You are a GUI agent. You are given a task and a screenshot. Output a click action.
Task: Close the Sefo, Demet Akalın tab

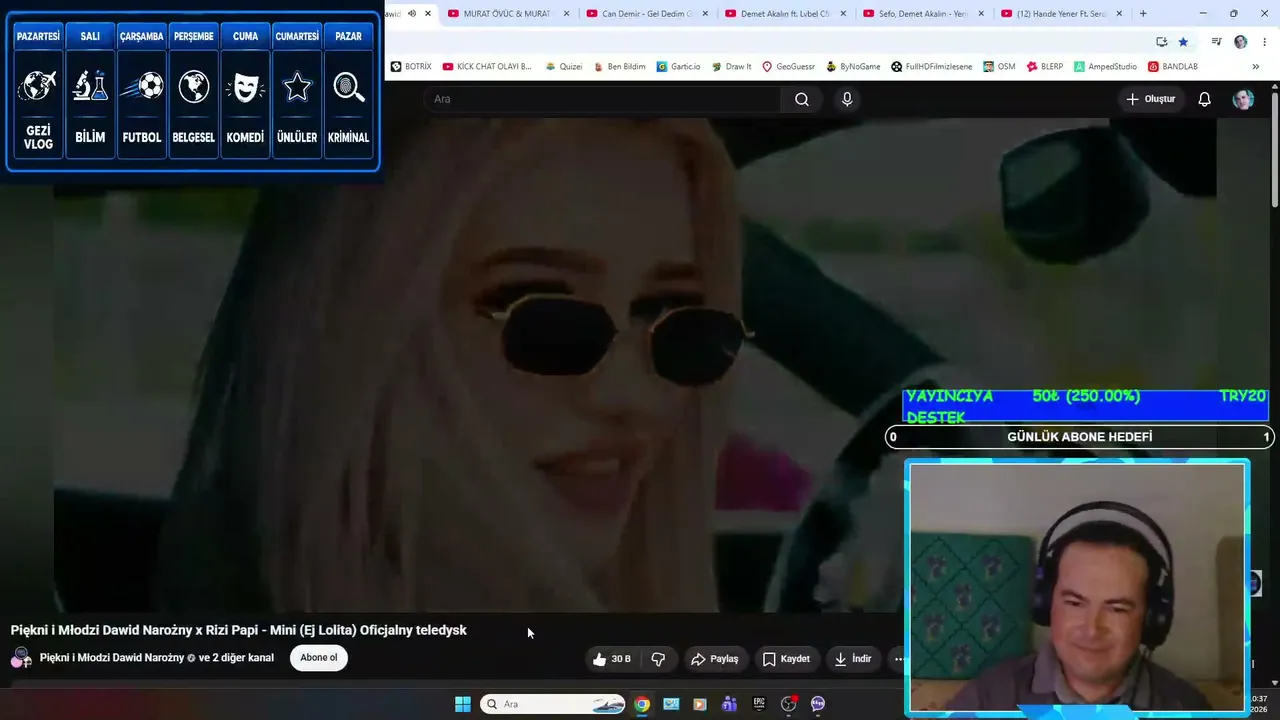tap(981, 14)
